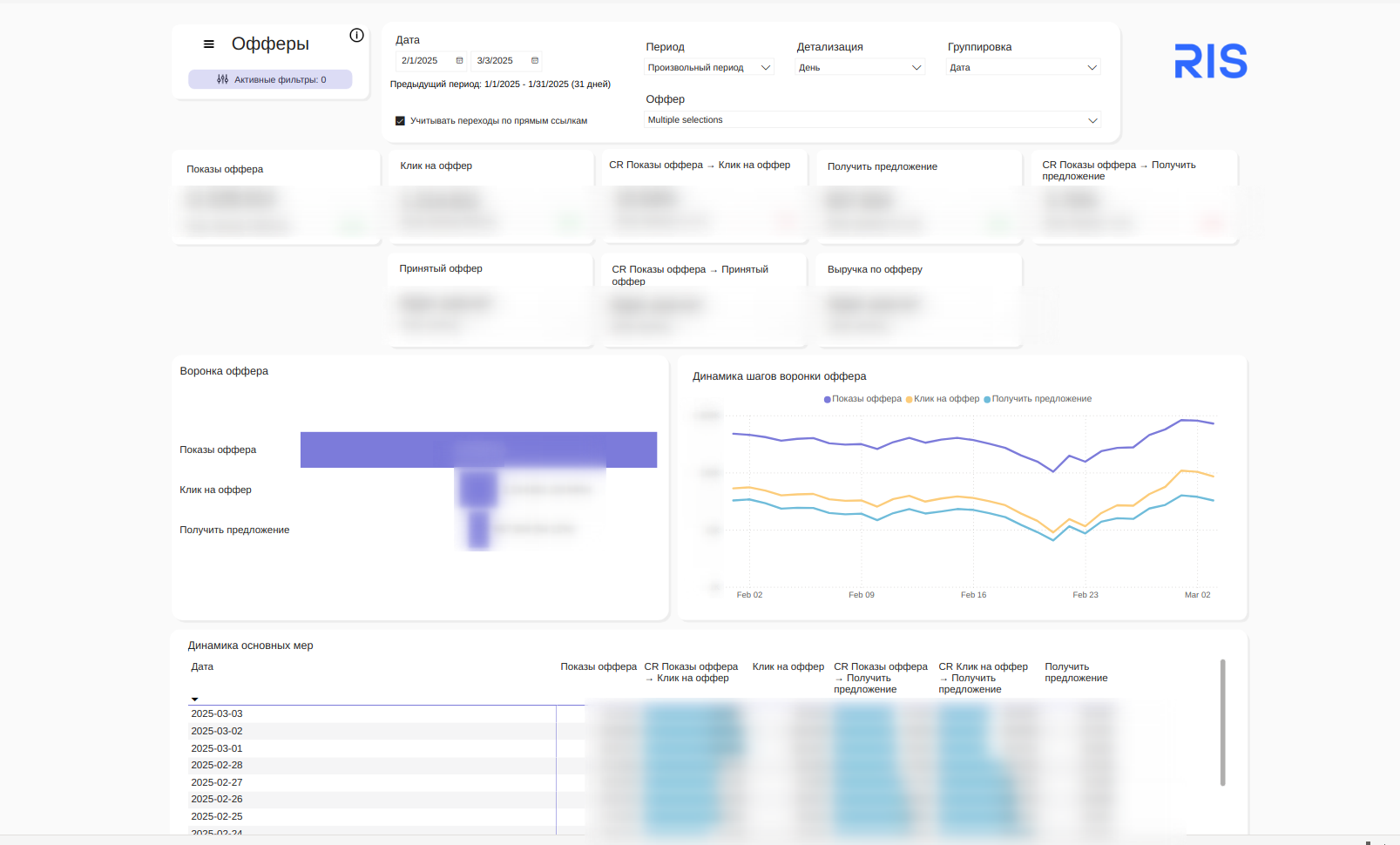
Task: Click the sort arrow under Дата column
Action: click(194, 699)
